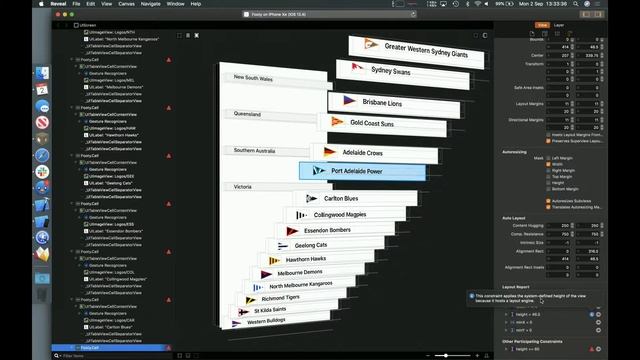This screenshot has height=360, width=640.
Task: Click the middle canvas mode icon at top-left
Action: tap(188, 36)
